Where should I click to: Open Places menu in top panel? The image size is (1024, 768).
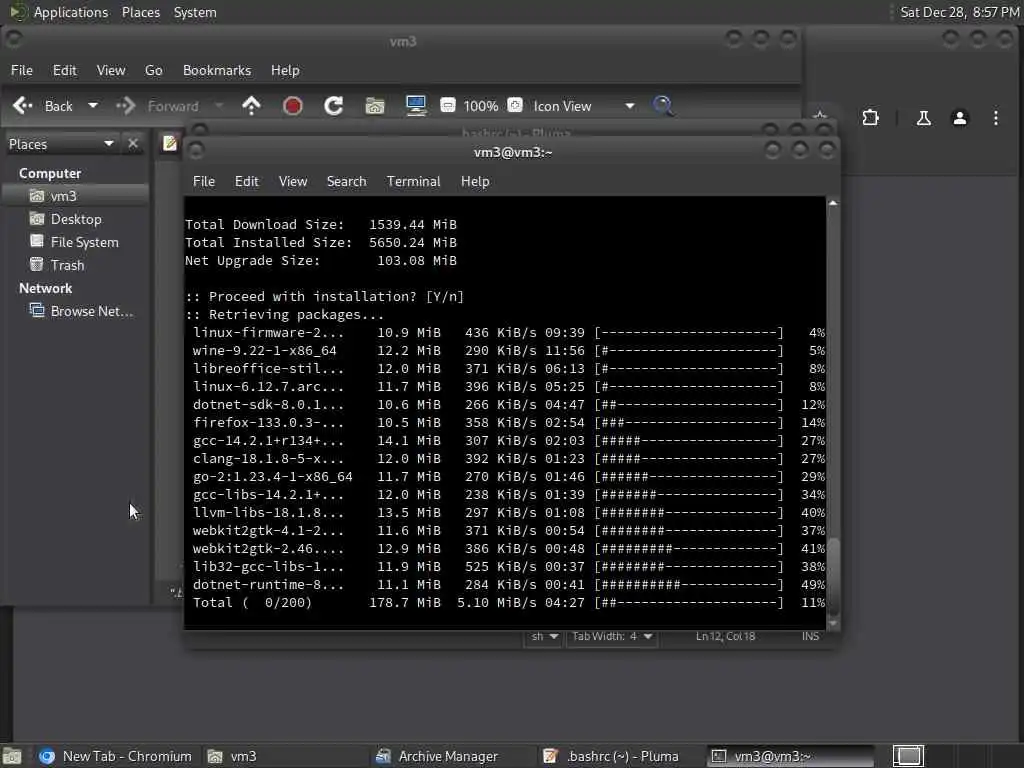[141, 12]
